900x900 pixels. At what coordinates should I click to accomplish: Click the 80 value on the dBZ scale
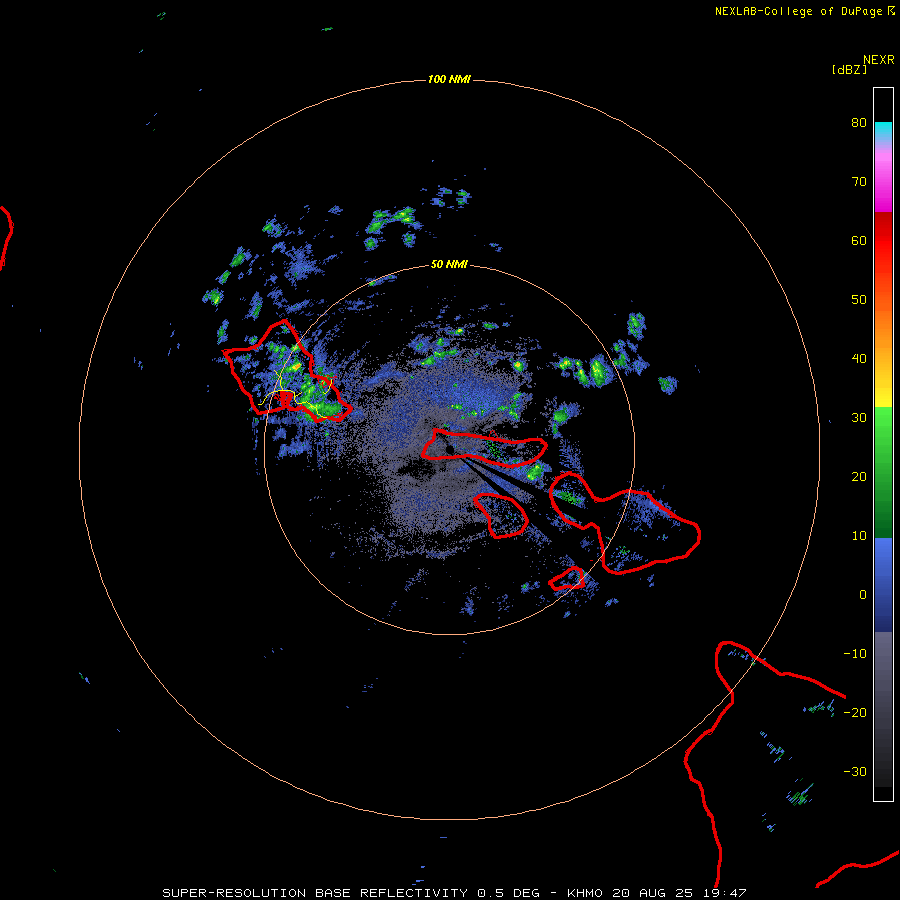[859, 122]
